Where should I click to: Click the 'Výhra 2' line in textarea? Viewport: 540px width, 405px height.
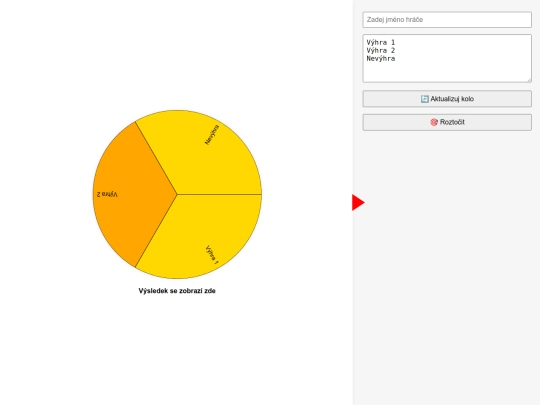(x=381, y=51)
